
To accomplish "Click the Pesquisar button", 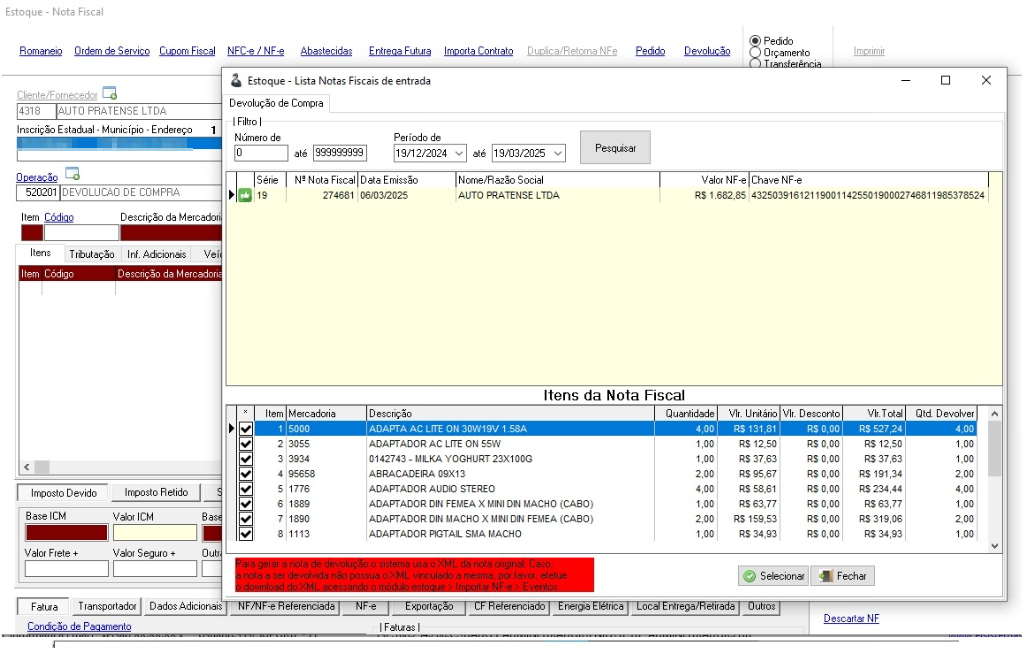I will (615, 148).
